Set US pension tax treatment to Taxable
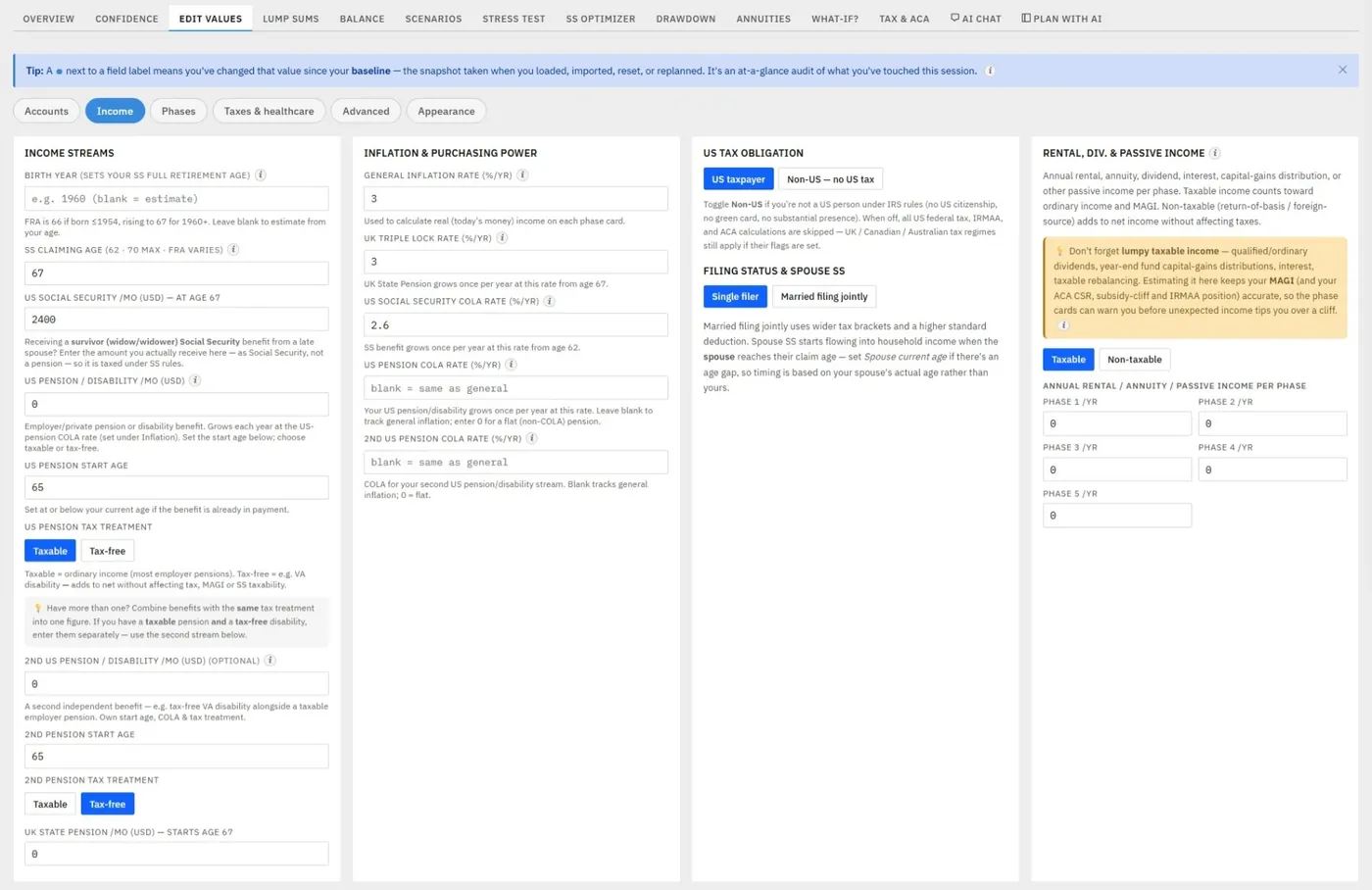The image size is (1372, 890). [x=50, y=551]
